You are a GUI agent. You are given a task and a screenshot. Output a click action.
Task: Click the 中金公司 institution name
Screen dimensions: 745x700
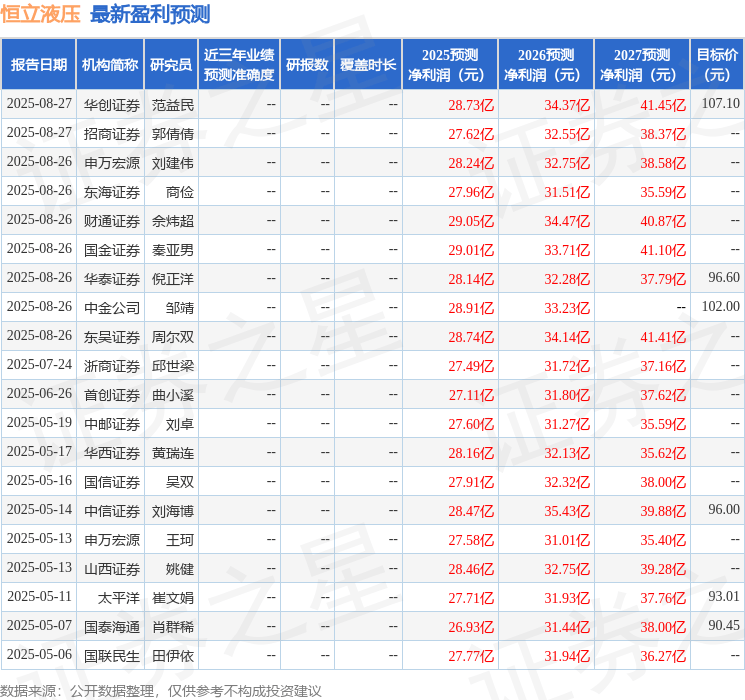click(112, 307)
